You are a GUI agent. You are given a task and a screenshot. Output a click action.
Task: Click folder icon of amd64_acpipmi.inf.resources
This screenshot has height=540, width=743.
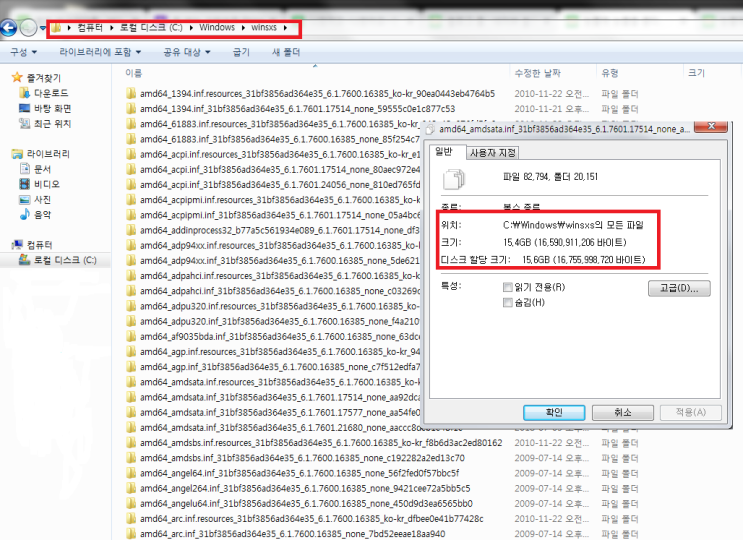(x=131, y=199)
